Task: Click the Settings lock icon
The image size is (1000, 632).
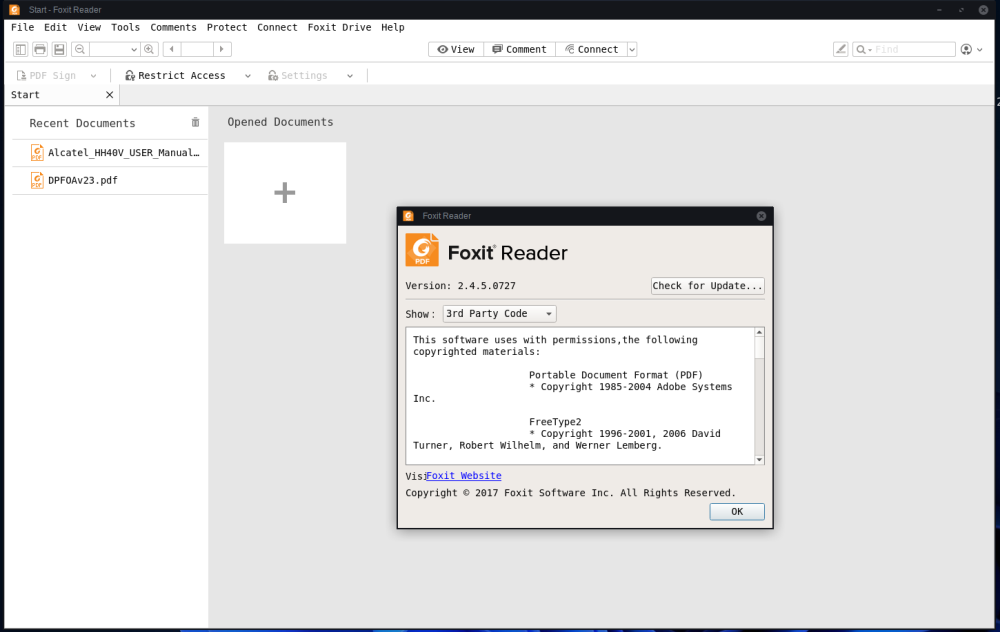Action: [x=273, y=75]
